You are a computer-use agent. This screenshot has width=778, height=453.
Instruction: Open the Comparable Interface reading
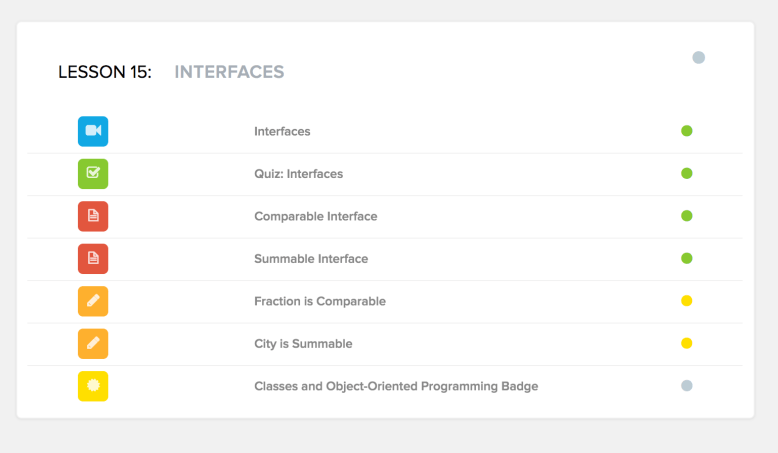(315, 216)
